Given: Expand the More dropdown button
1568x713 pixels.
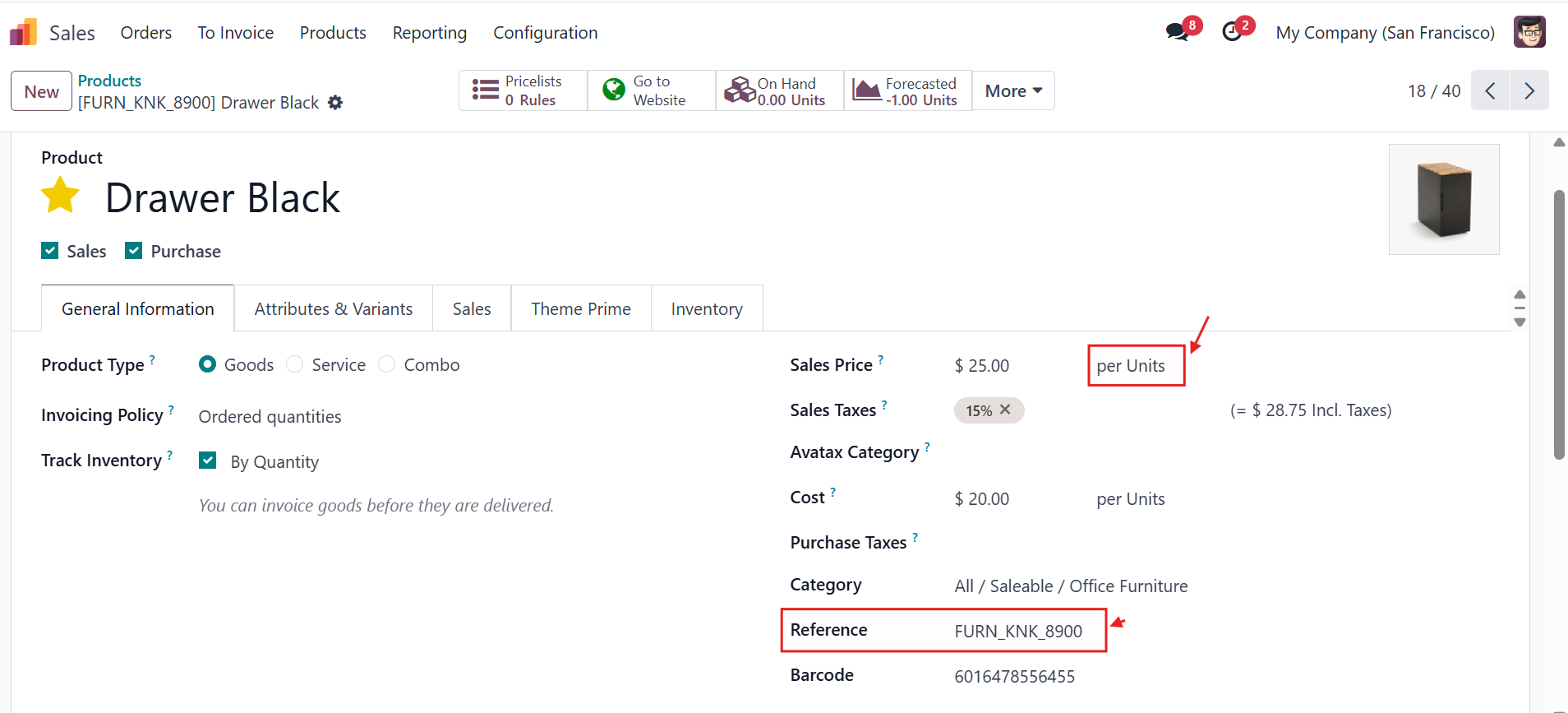Looking at the screenshot, I should tap(1013, 90).
